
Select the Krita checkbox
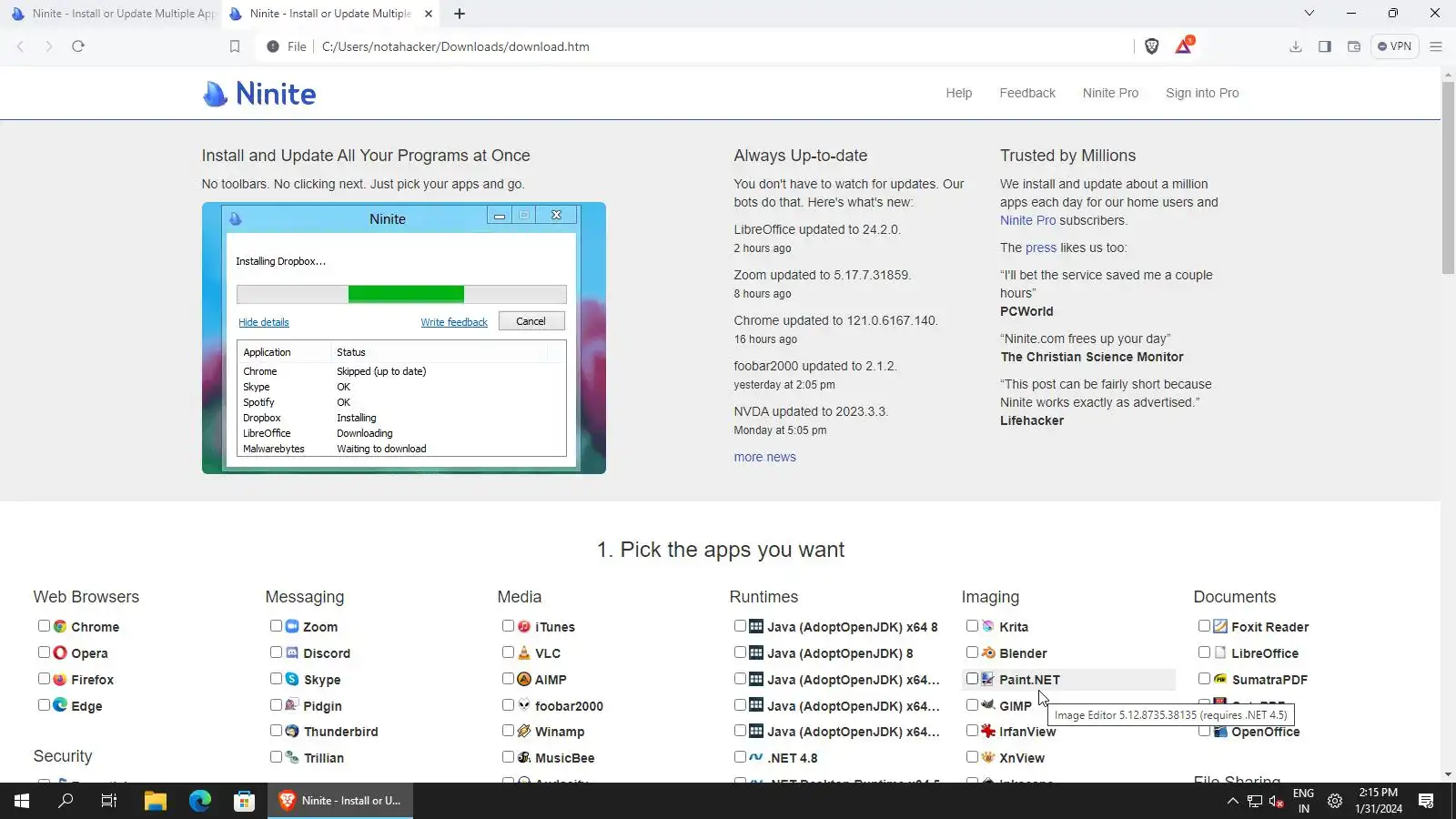pyautogui.click(x=972, y=626)
